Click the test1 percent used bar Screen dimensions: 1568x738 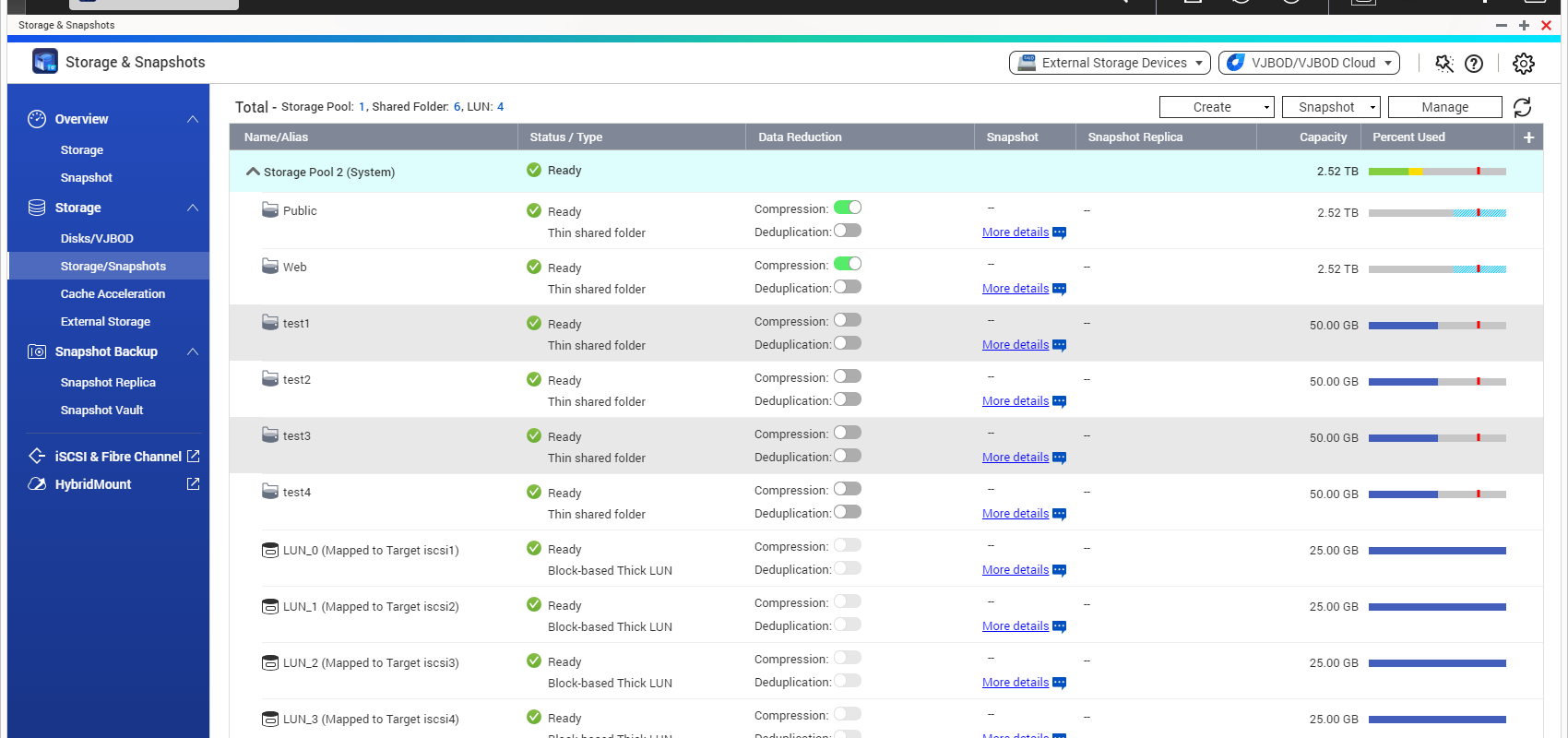coord(1437,326)
